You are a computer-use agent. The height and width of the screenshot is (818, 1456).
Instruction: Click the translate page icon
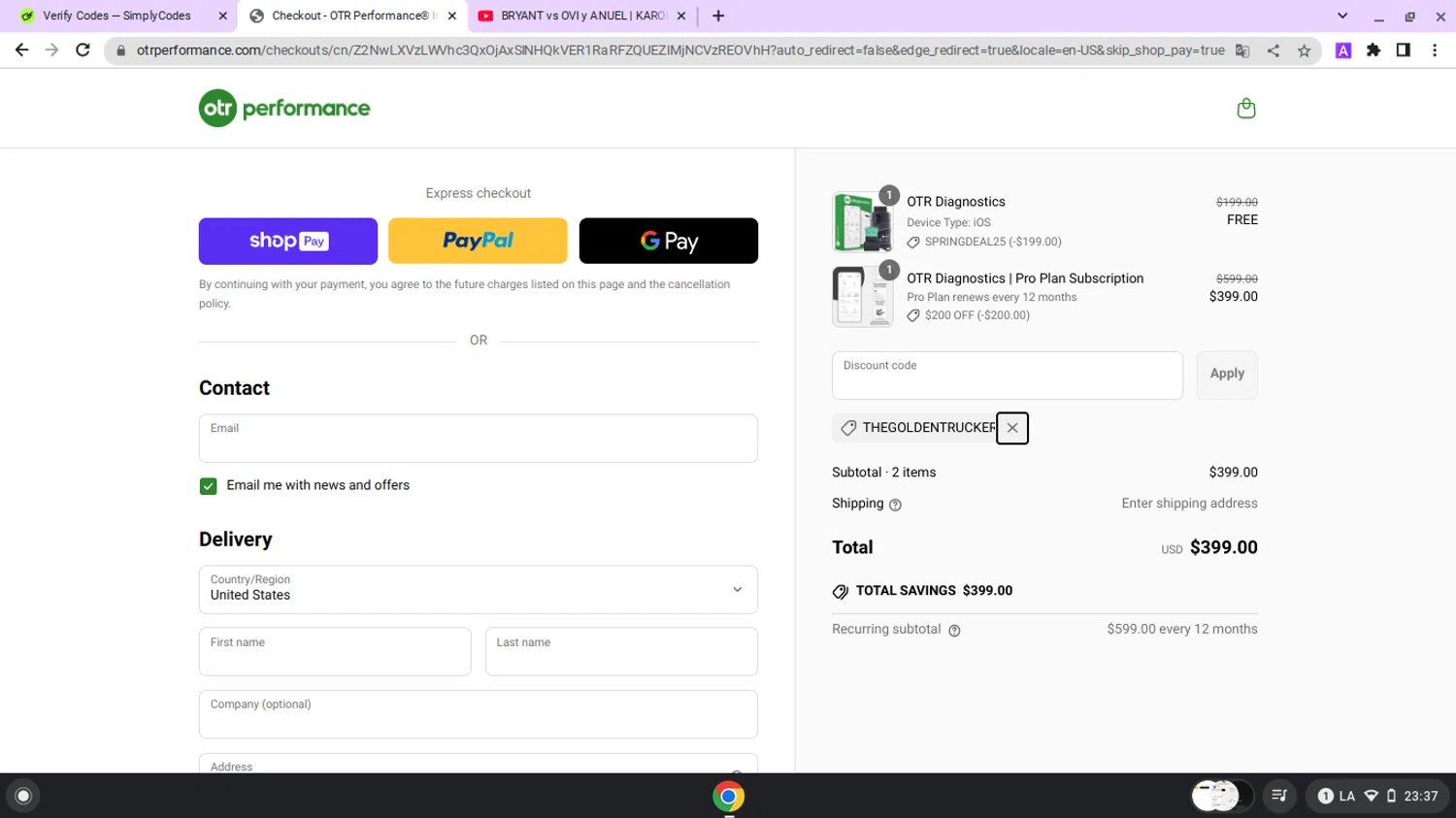pos(1242,50)
